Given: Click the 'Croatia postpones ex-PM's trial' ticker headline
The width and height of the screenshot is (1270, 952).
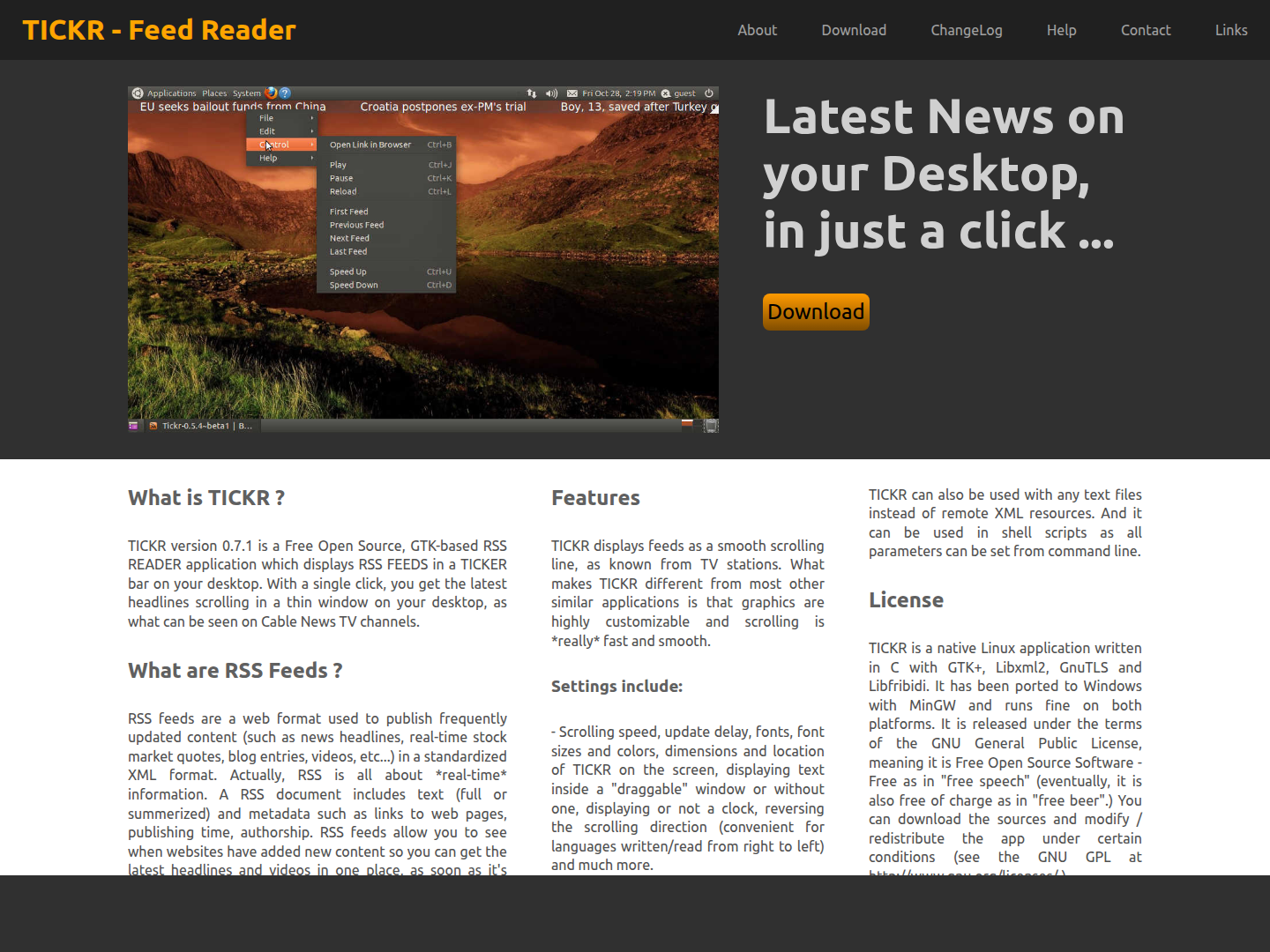Looking at the screenshot, I should pos(443,107).
